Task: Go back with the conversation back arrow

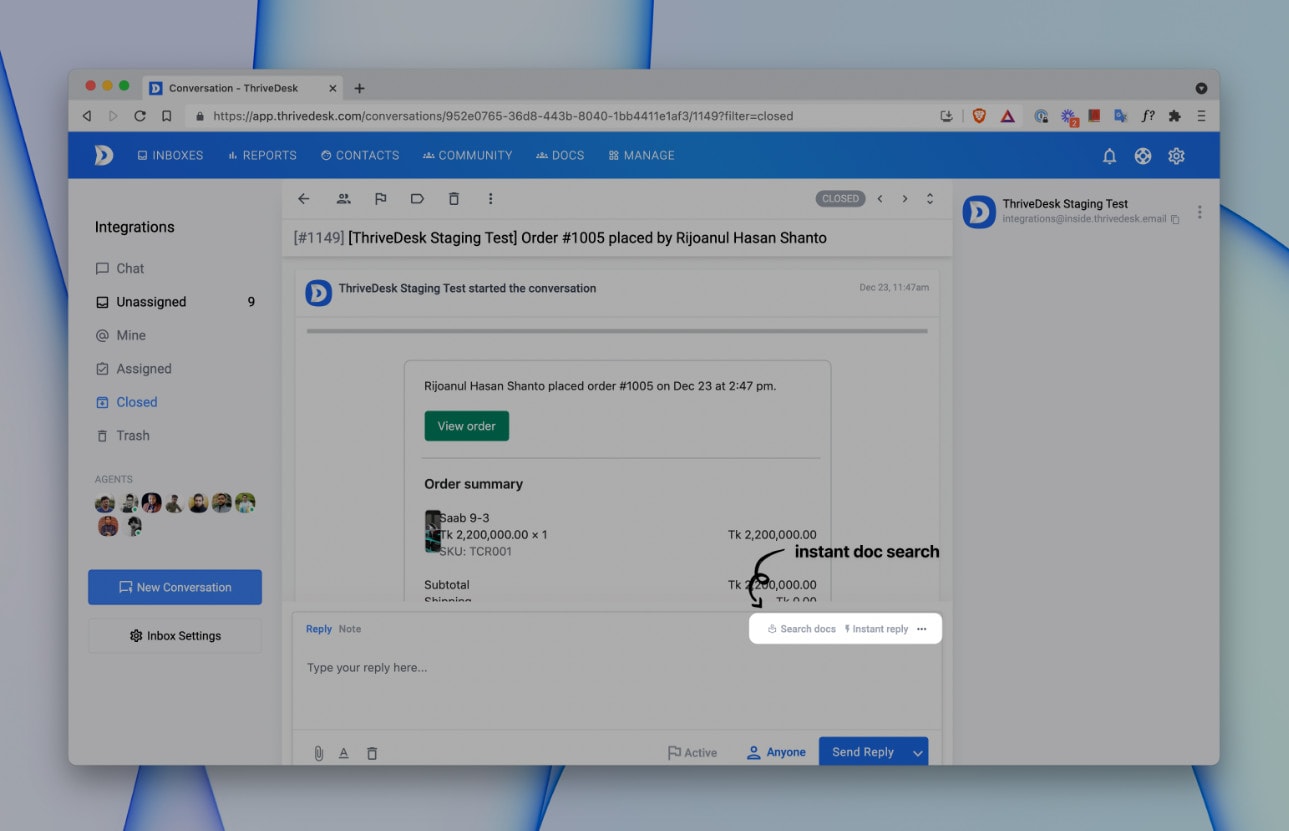Action: tap(304, 199)
